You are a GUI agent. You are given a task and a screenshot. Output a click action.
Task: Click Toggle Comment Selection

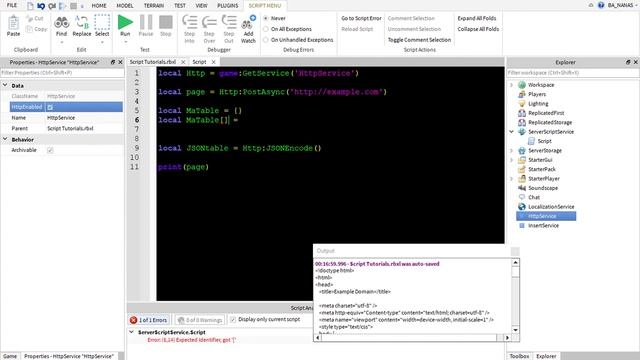tap(419, 40)
